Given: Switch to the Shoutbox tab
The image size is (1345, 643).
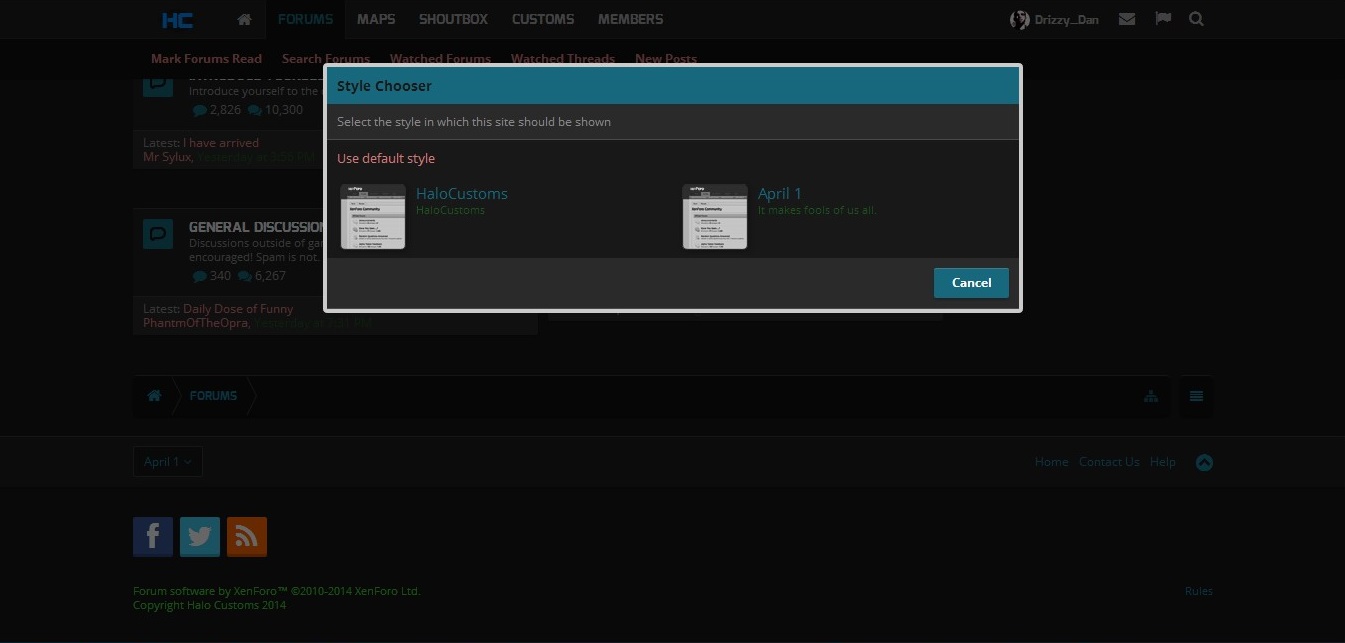Looking at the screenshot, I should point(453,19).
